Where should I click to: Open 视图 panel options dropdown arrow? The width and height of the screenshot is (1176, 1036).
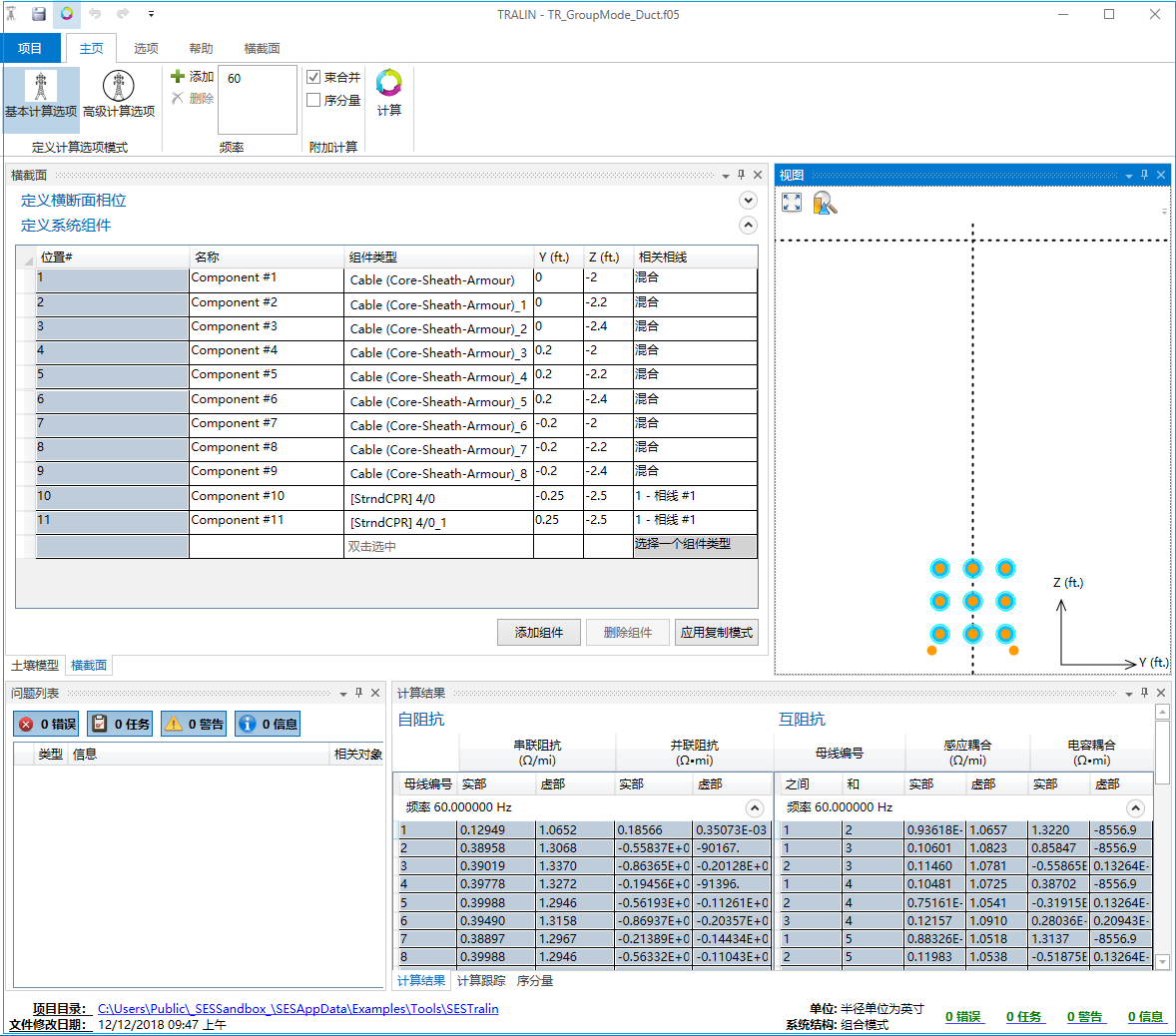(1129, 177)
